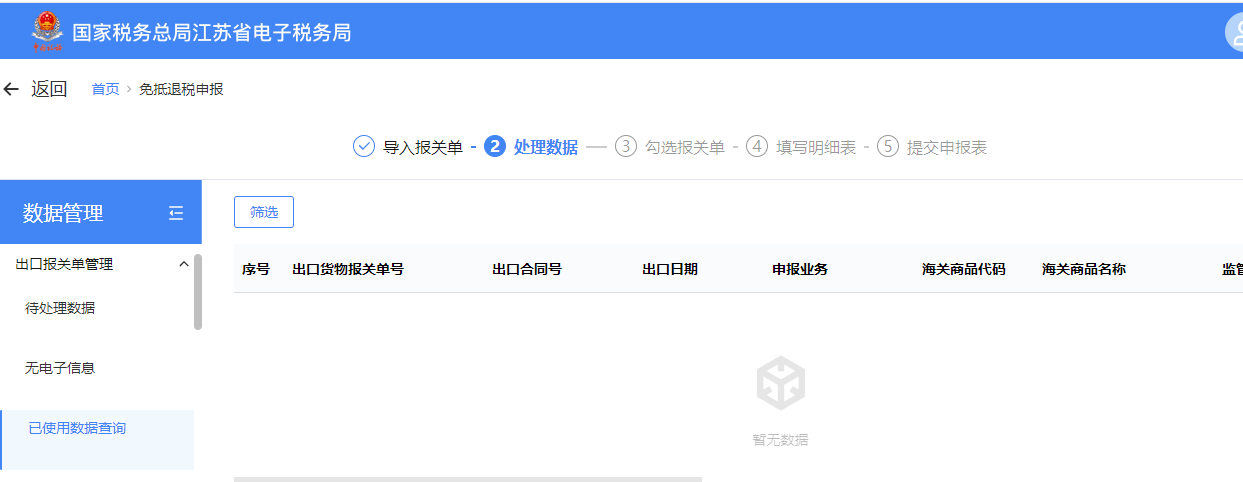Image resolution: width=1243 pixels, height=482 pixels.
Task: Select 无电子信息 in the sidebar
Action: (x=60, y=368)
